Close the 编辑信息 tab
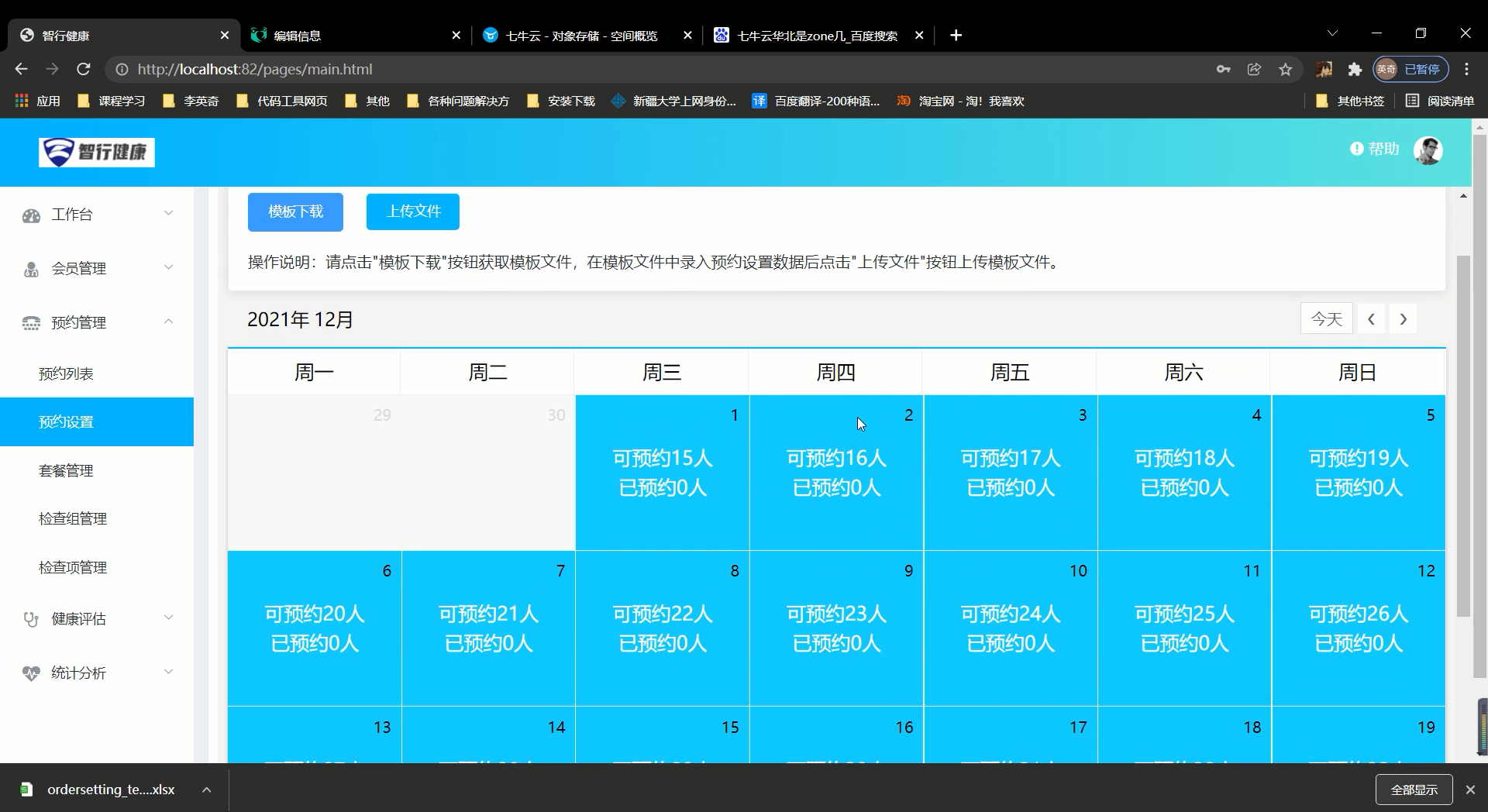The height and width of the screenshot is (812, 1488). 456,35
